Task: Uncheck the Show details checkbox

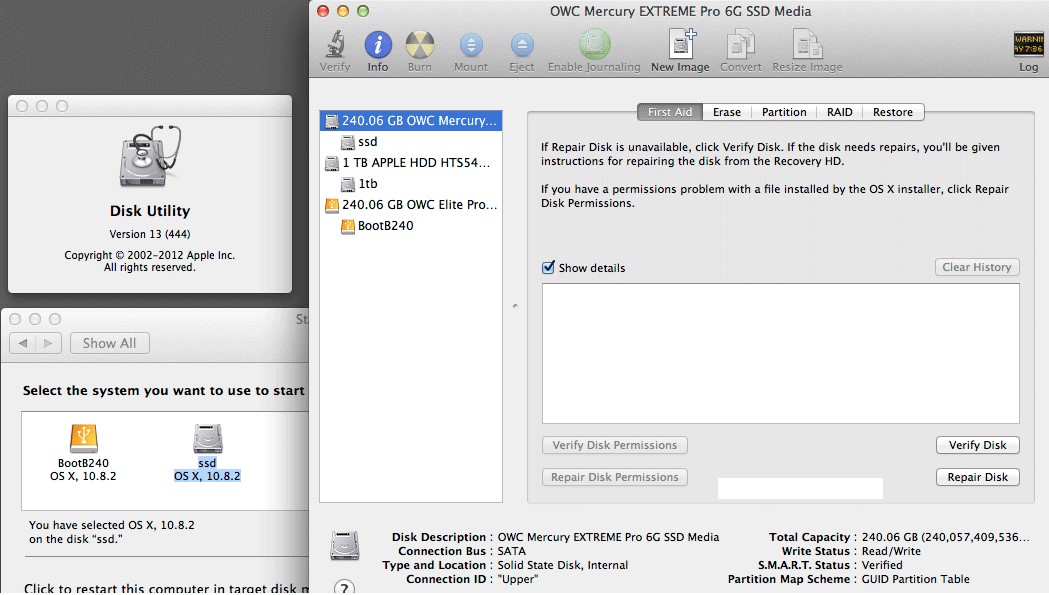Action: [x=548, y=267]
